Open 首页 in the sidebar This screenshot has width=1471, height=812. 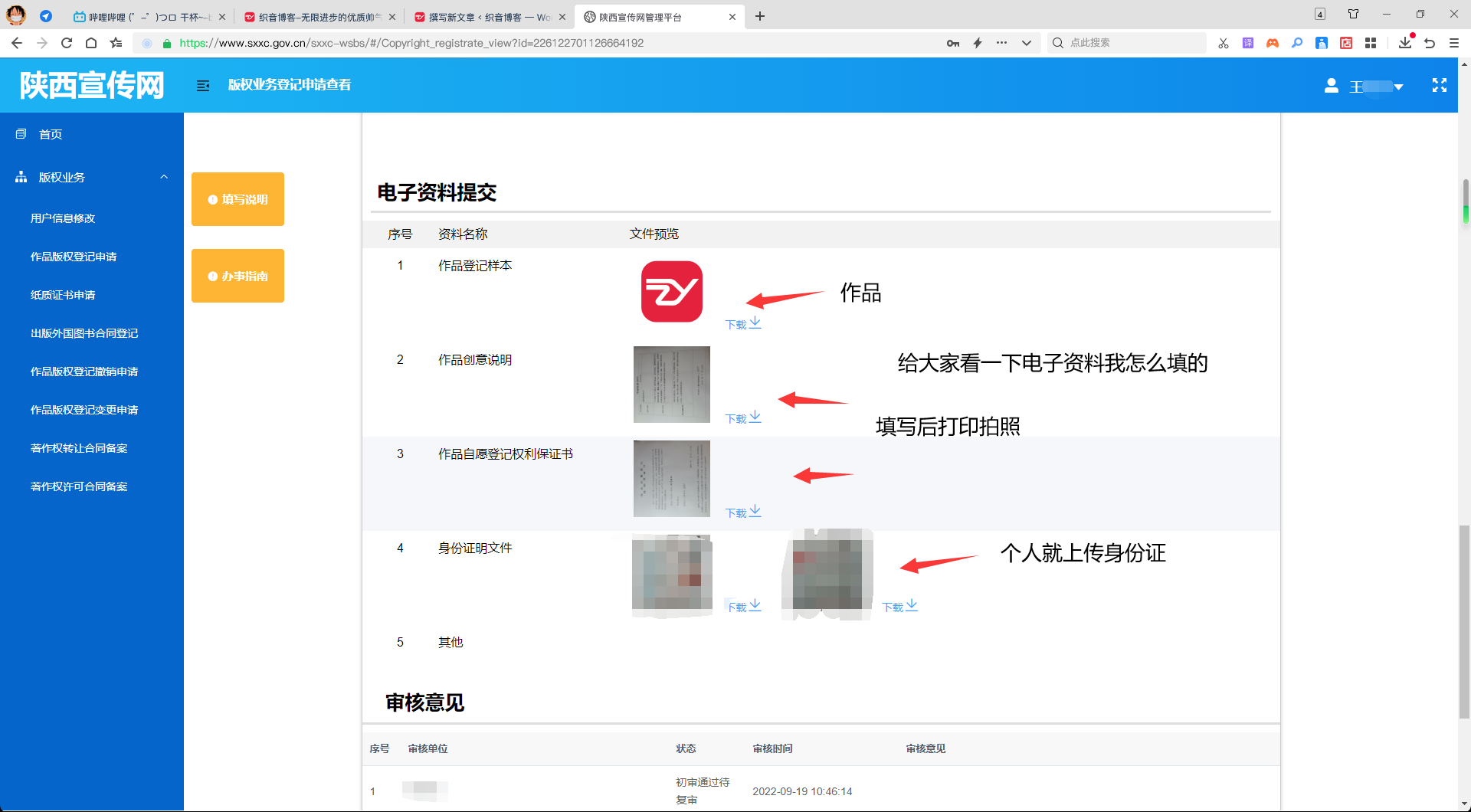pyautogui.click(x=51, y=134)
